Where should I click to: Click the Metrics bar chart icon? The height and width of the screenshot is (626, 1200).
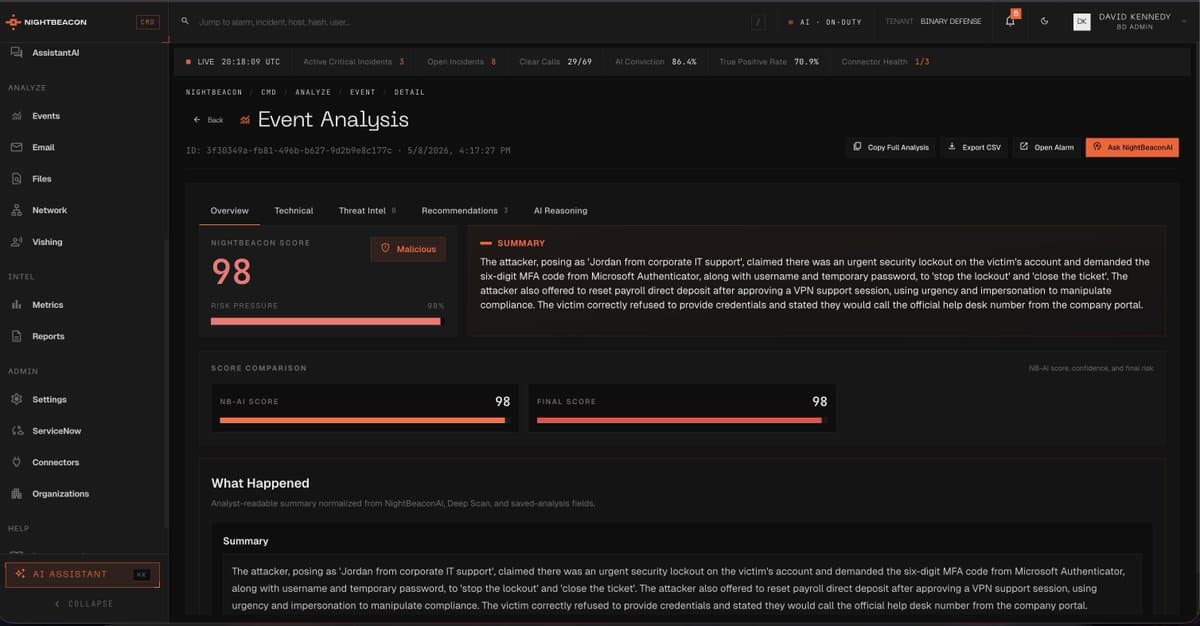16,305
